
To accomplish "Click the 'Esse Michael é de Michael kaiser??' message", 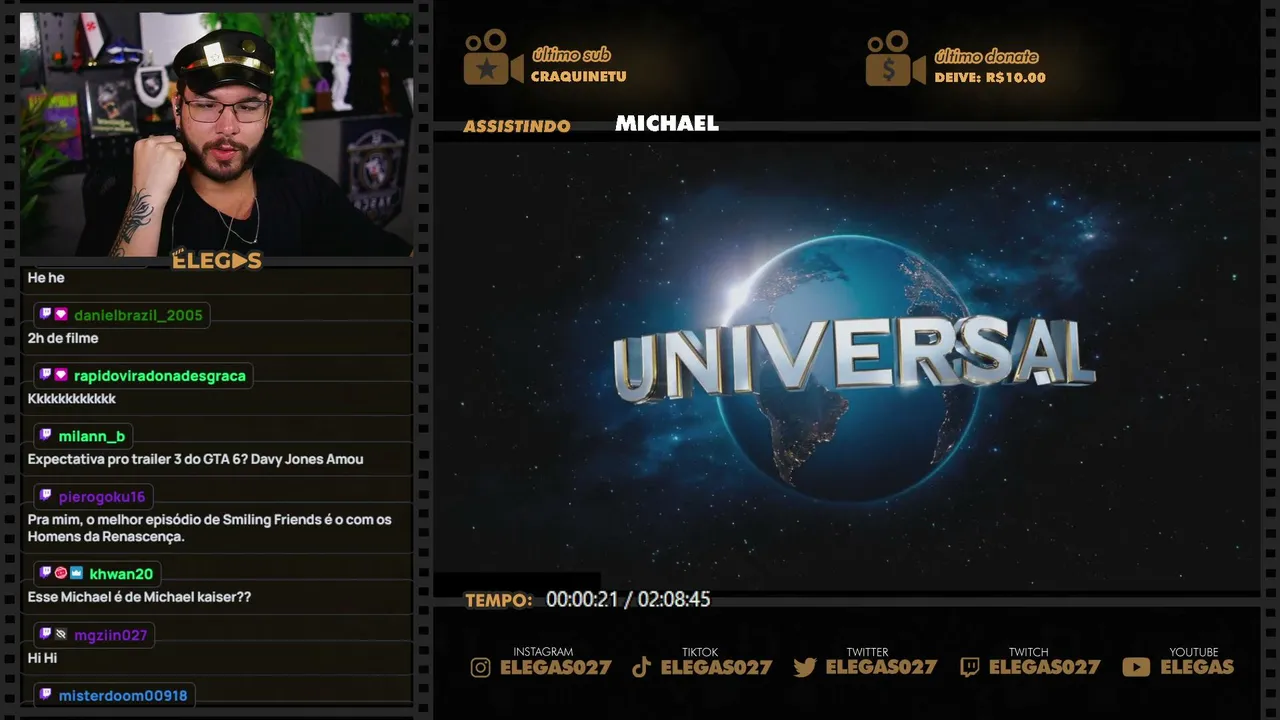I will pos(139,597).
